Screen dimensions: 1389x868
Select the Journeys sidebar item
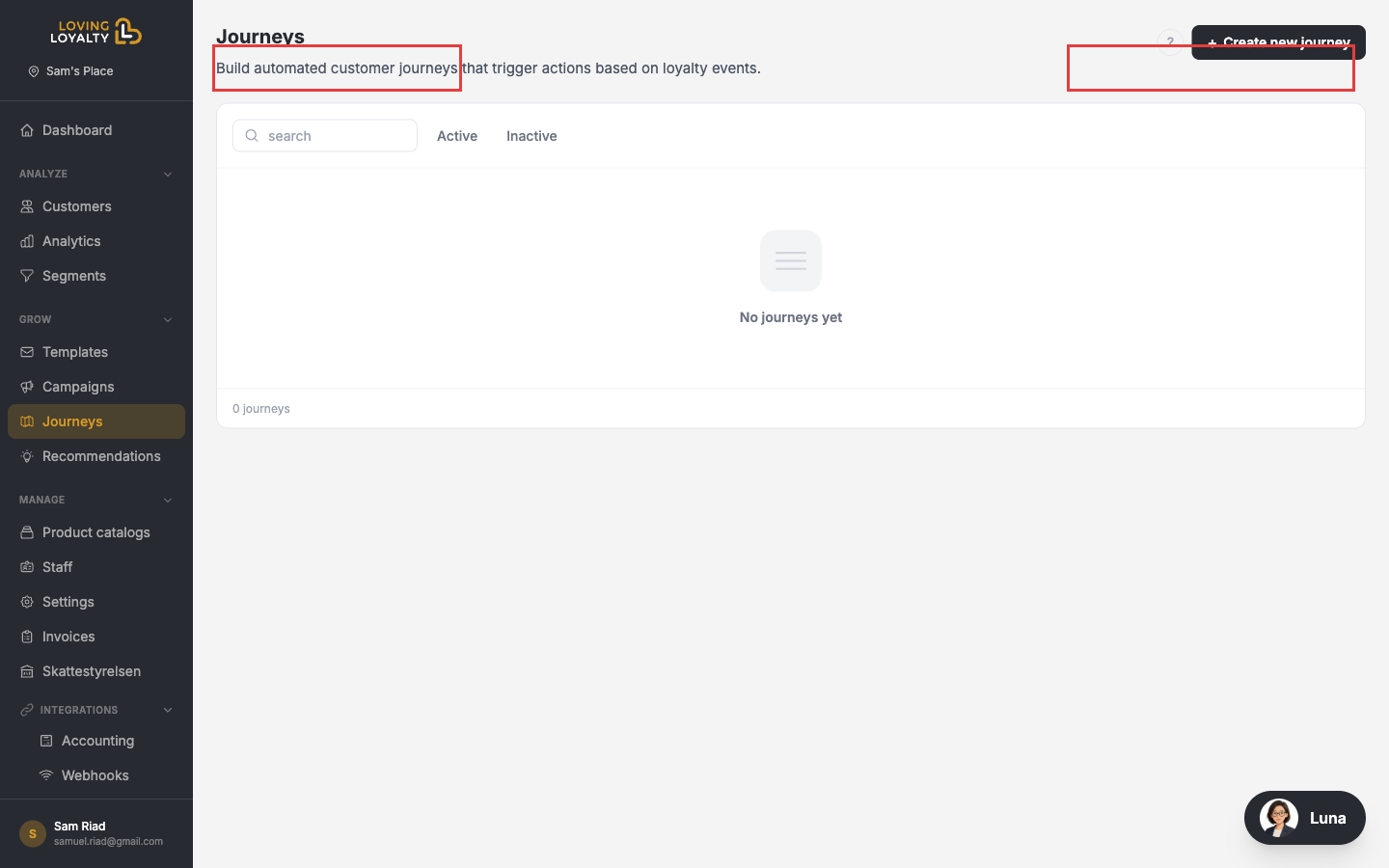[96, 421]
